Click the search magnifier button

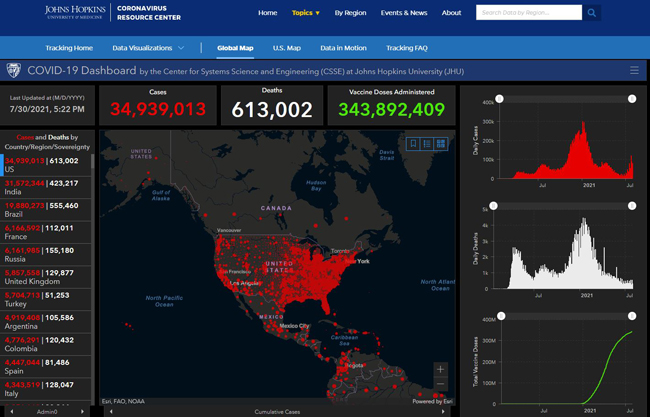(x=592, y=13)
